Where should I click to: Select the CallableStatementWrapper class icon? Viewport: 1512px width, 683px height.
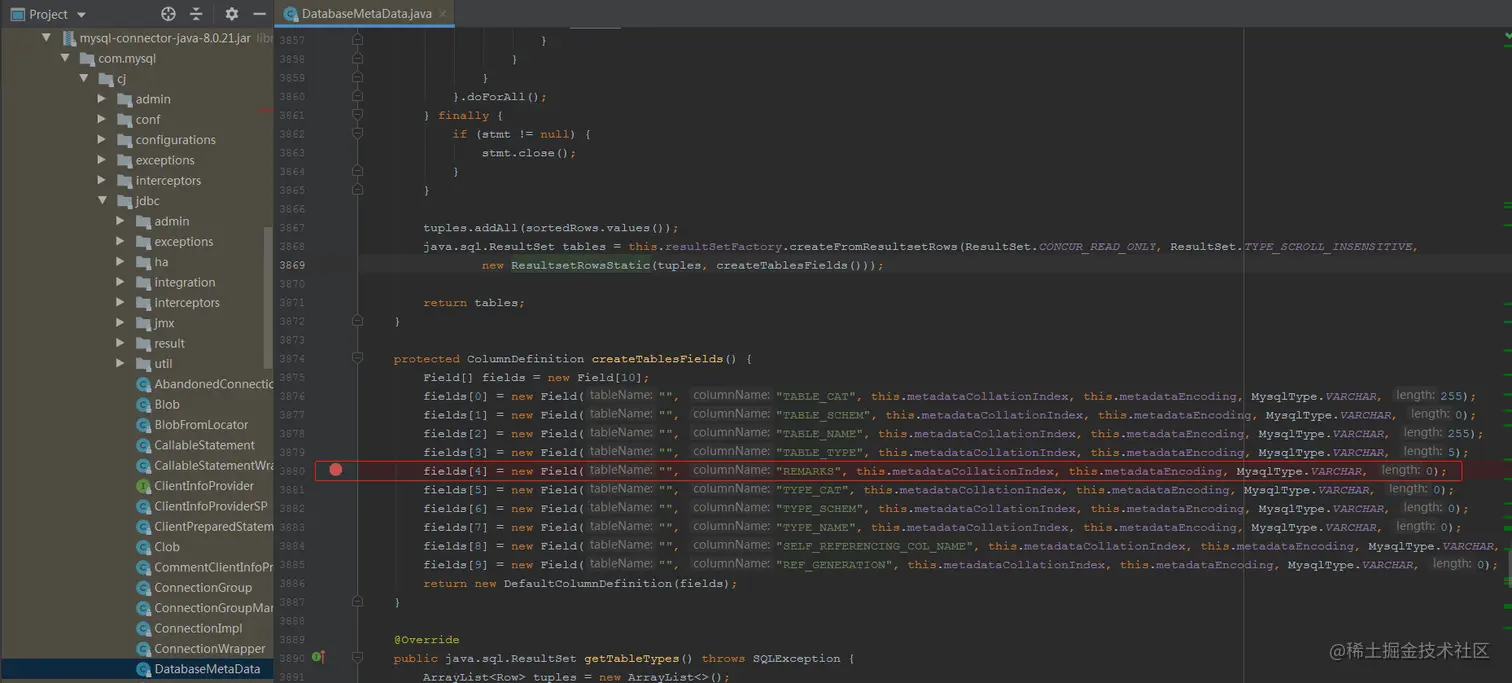coord(143,465)
